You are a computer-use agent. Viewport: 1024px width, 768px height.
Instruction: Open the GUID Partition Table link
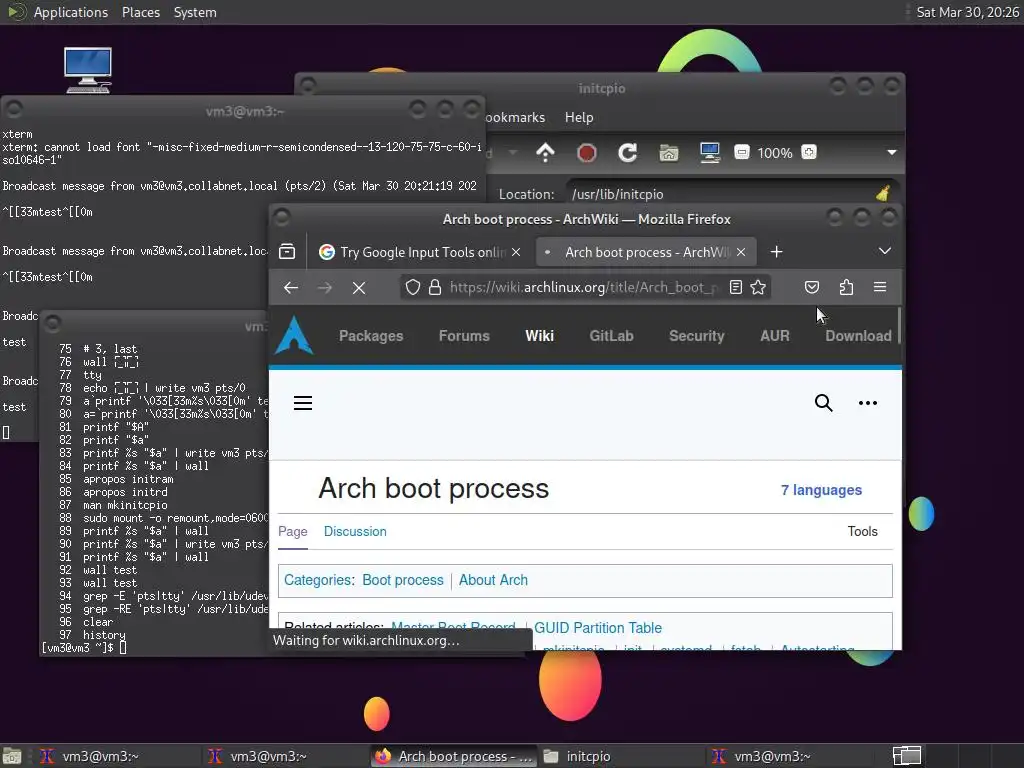point(598,628)
